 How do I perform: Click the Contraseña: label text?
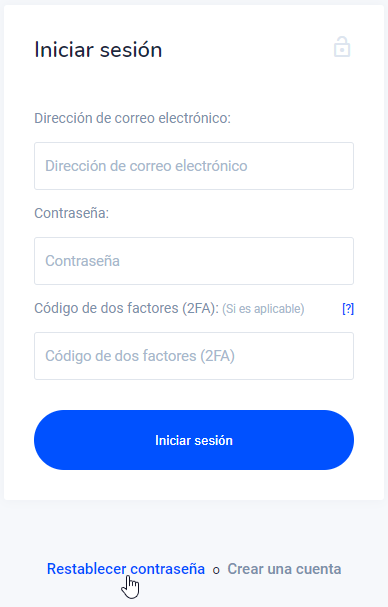[x=72, y=213]
